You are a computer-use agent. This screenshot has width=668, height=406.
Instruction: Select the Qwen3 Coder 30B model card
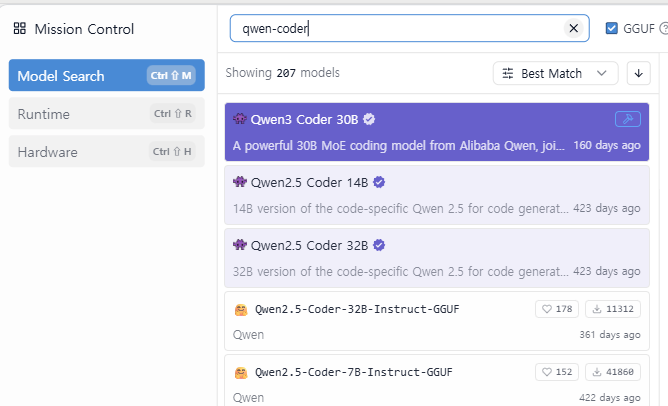pos(437,132)
